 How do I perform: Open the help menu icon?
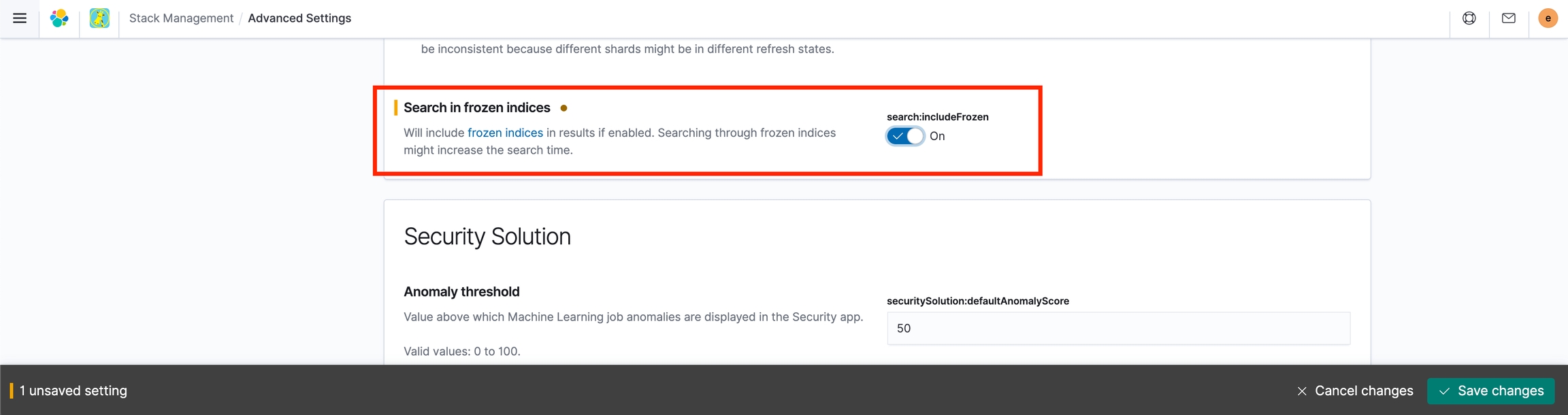(1469, 18)
